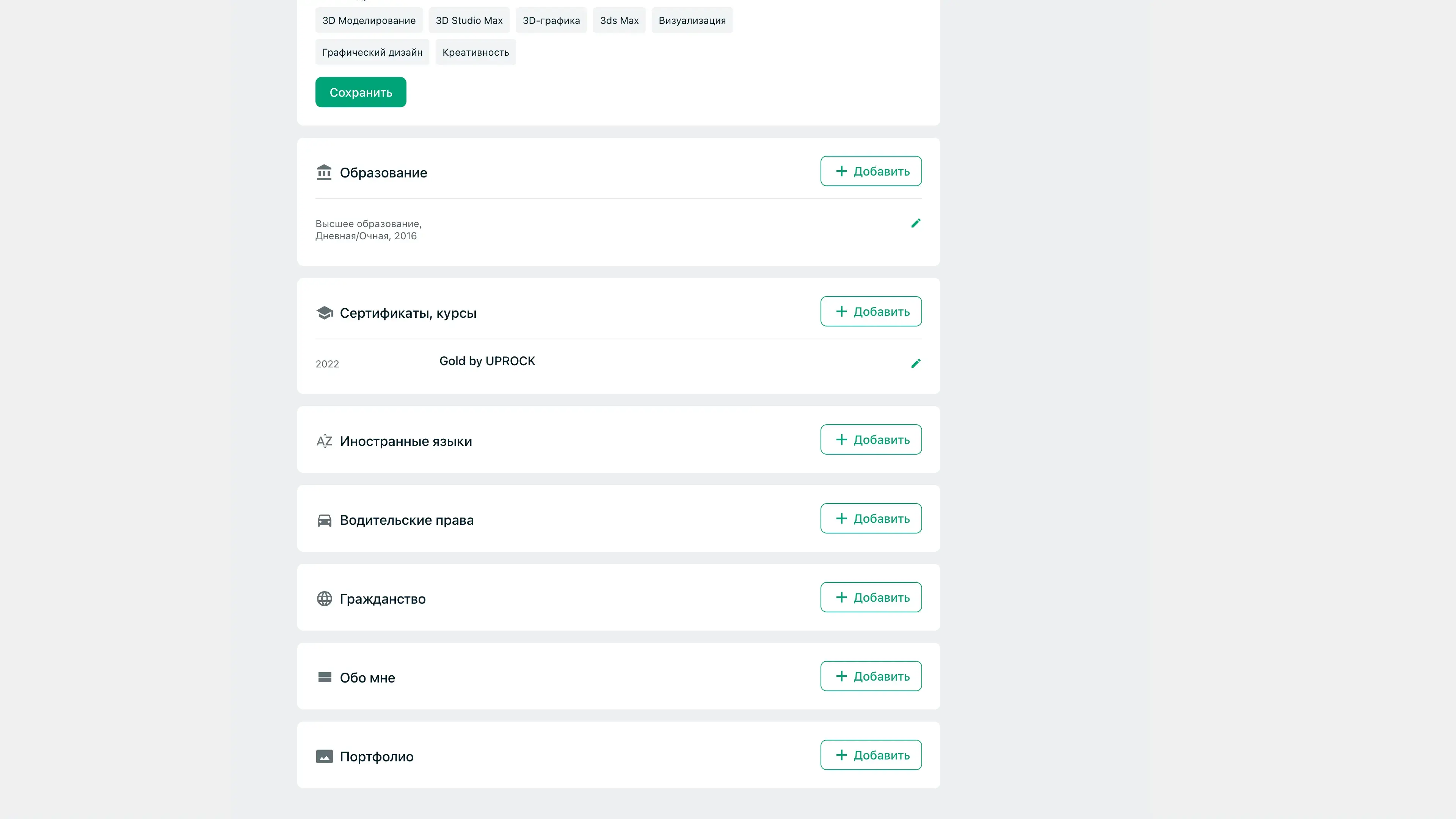
Task: Click the Образование building icon
Action: point(324,173)
